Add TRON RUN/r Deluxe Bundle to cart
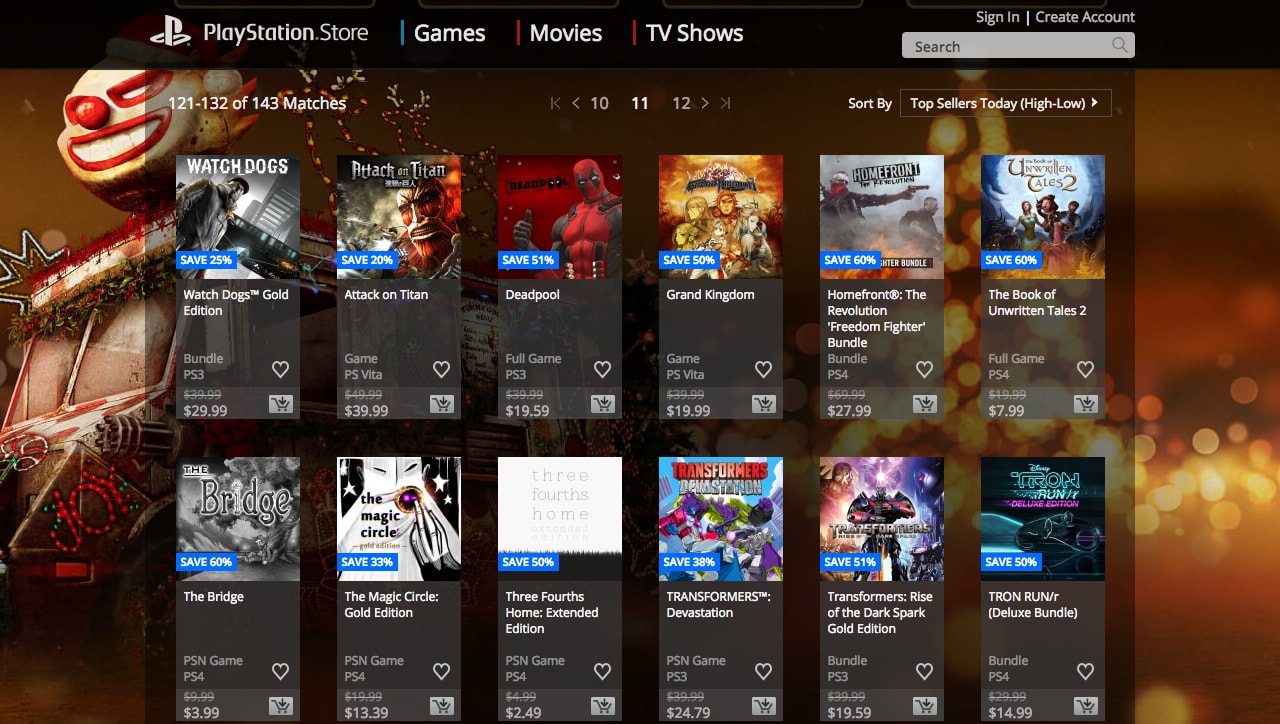The width and height of the screenshot is (1280, 724). [1085, 706]
